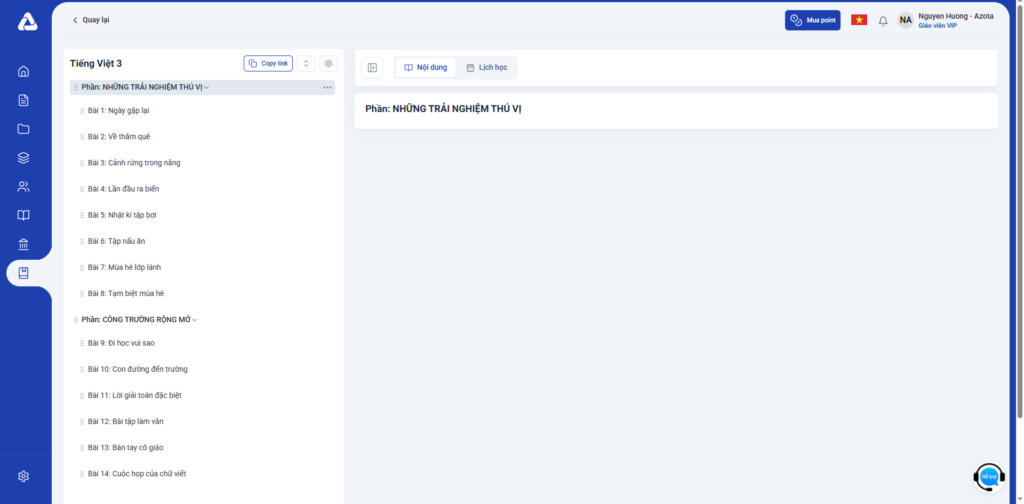Open the users group sidebar icon

(x=24, y=186)
